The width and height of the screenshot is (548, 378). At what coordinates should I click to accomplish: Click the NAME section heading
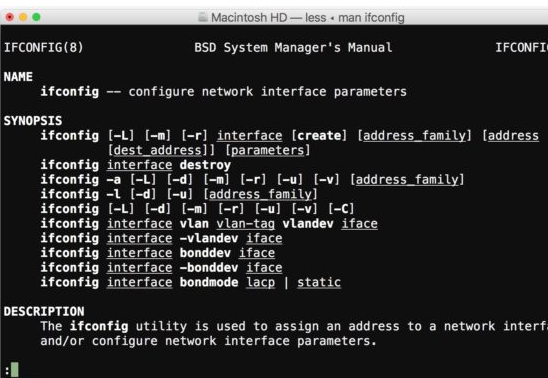click(18, 77)
